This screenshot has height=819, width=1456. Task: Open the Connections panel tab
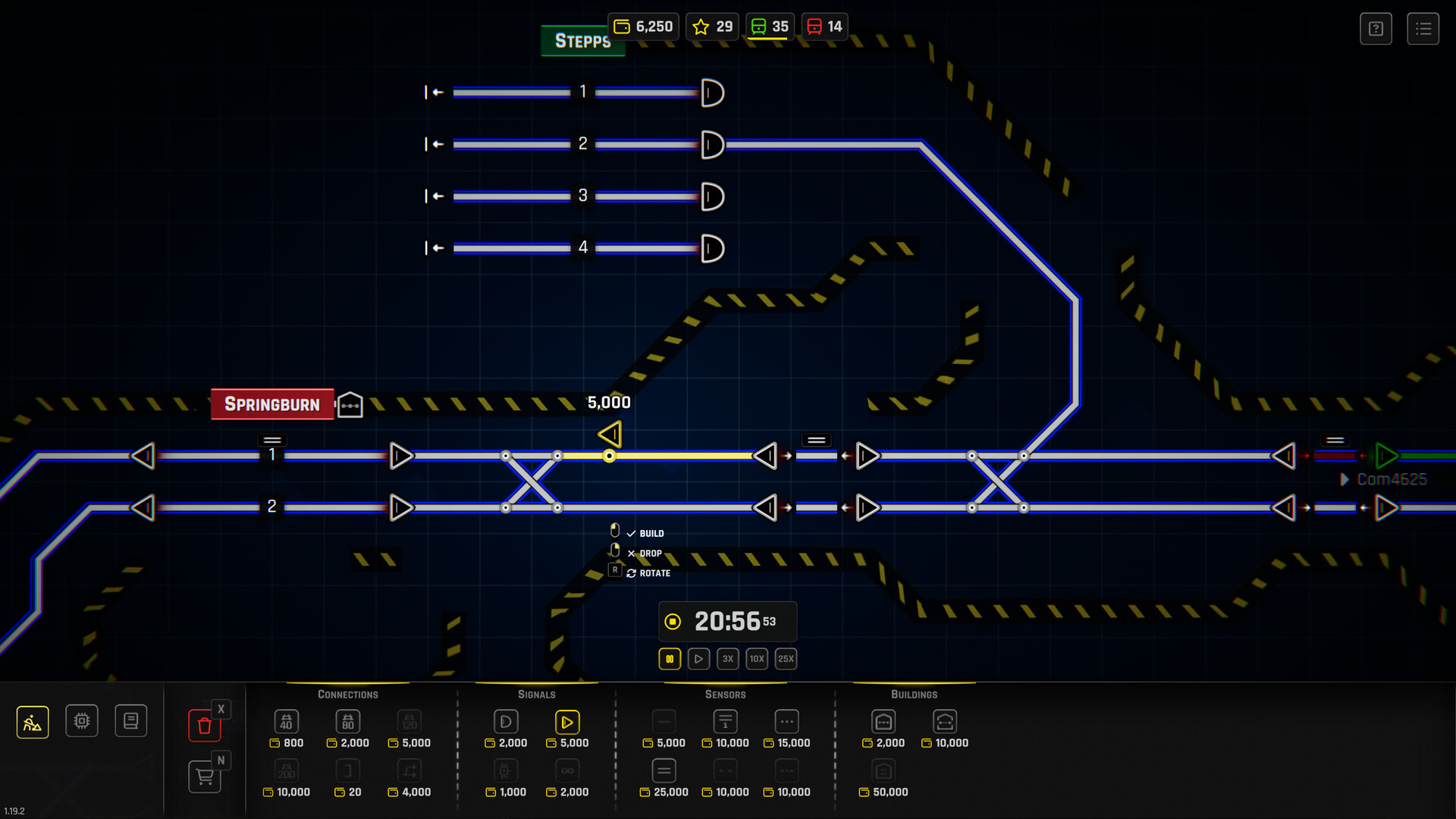348,694
